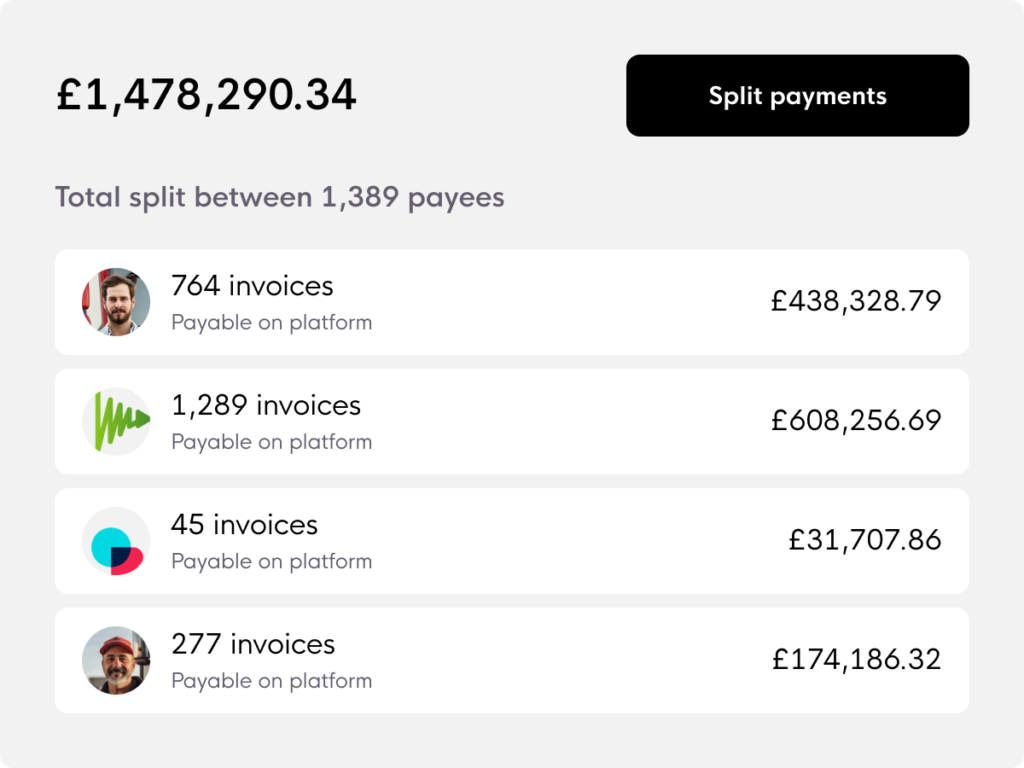The image size is (1024, 768).
Task: Select the 277 invoices entry
Action: click(x=512, y=660)
